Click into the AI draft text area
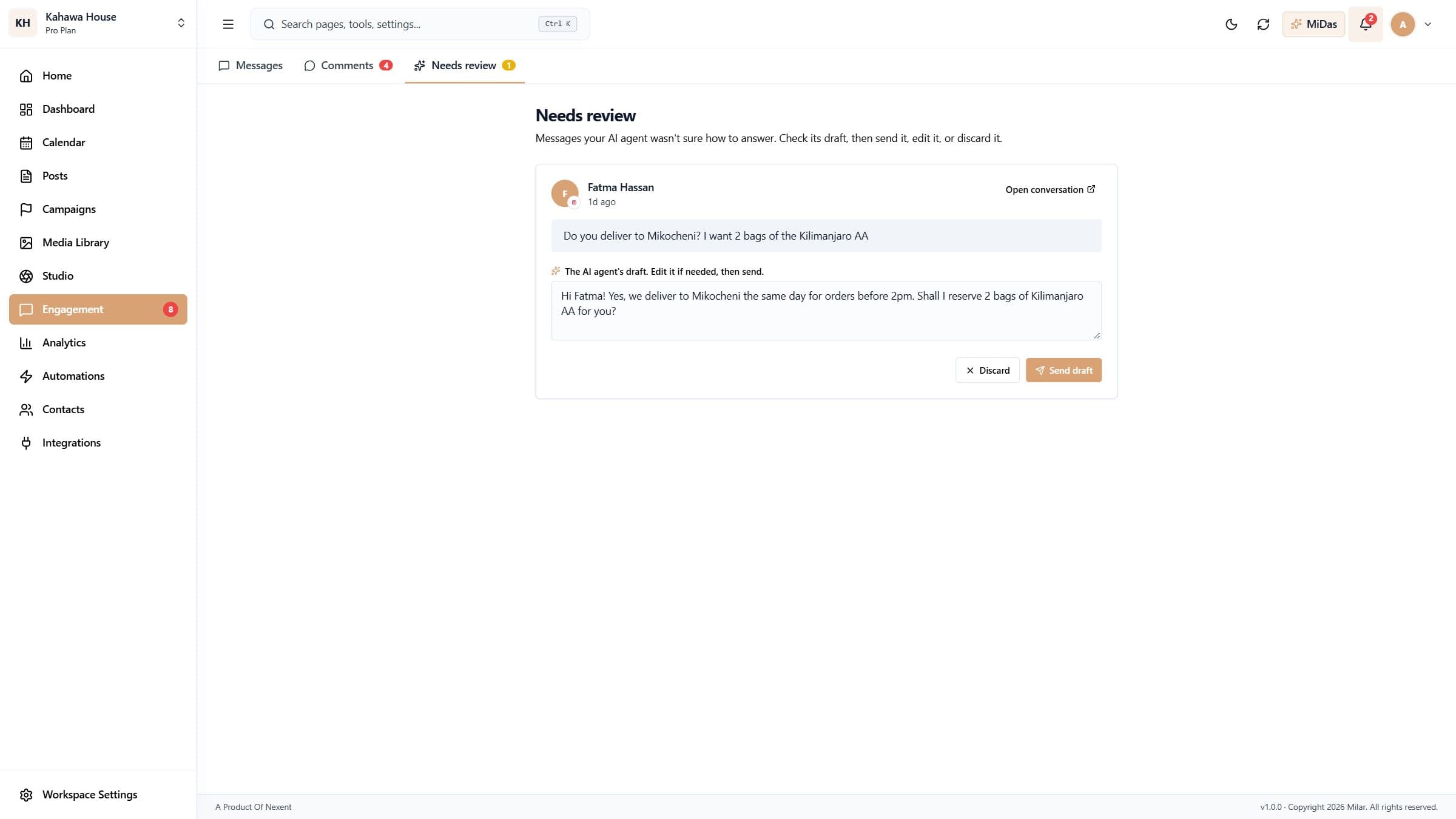 826,311
